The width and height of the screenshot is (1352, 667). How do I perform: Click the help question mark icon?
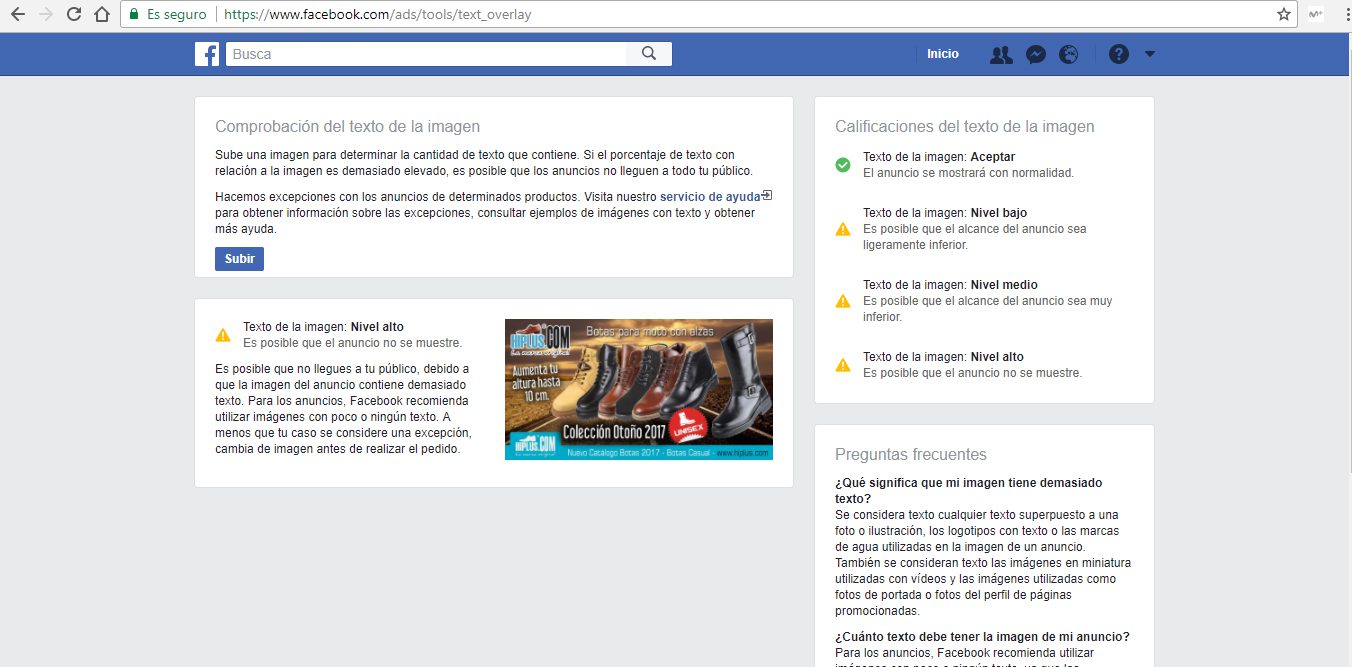[1119, 55]
